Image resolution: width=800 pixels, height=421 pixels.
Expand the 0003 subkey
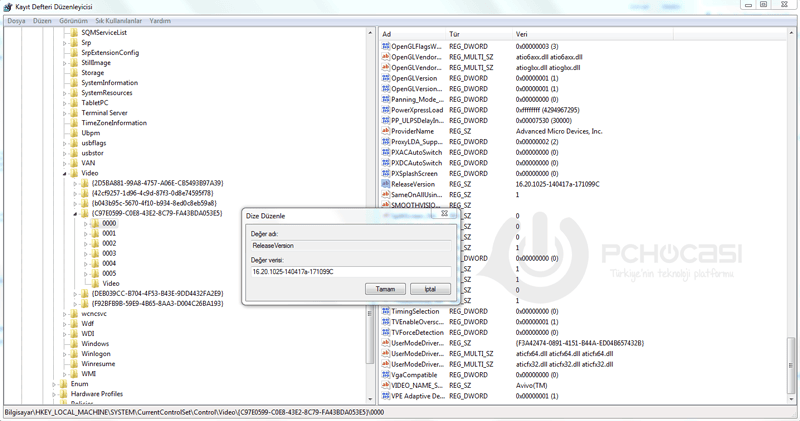[86, 254]
